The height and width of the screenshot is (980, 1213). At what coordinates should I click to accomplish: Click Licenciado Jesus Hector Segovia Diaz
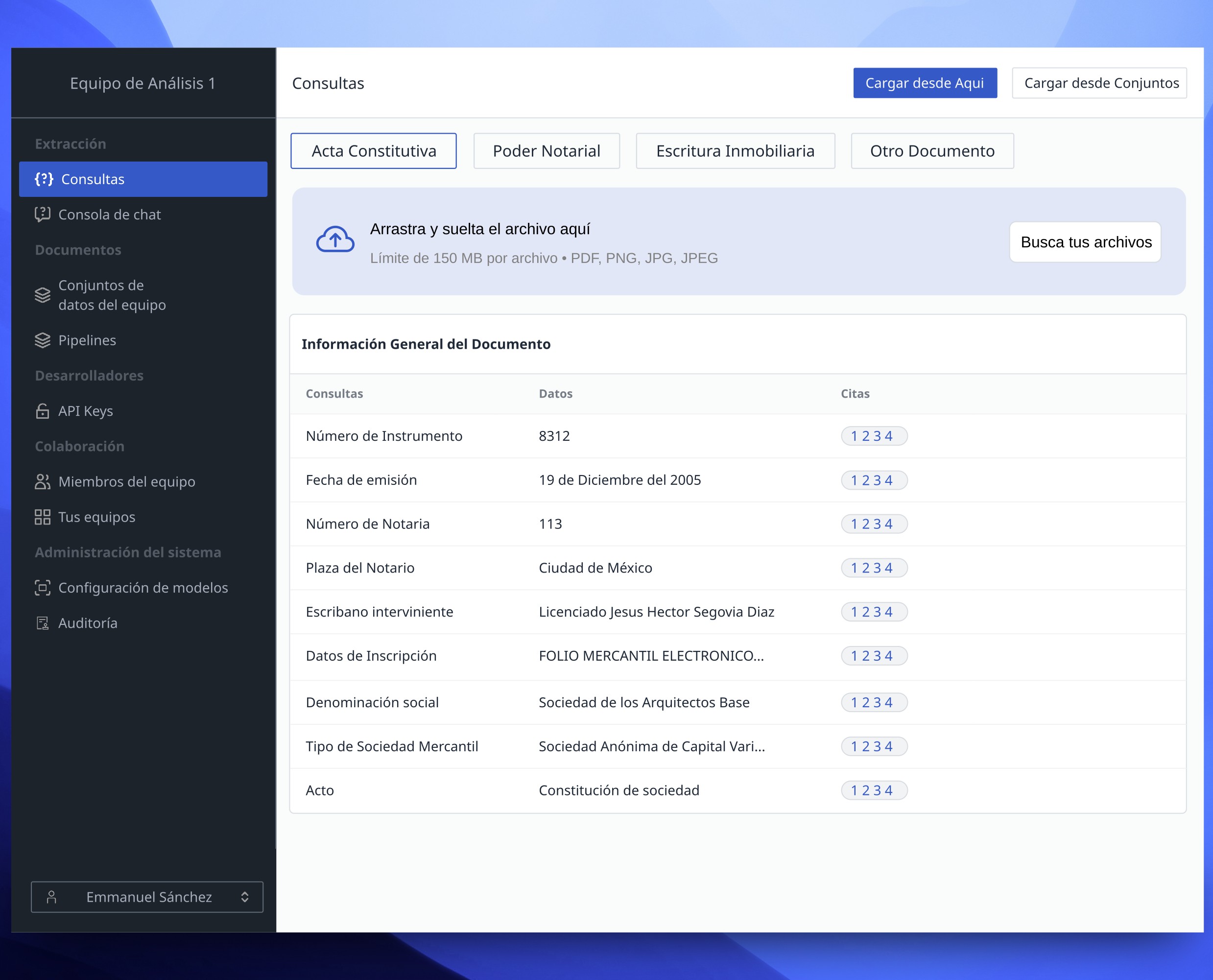[657, 612]
